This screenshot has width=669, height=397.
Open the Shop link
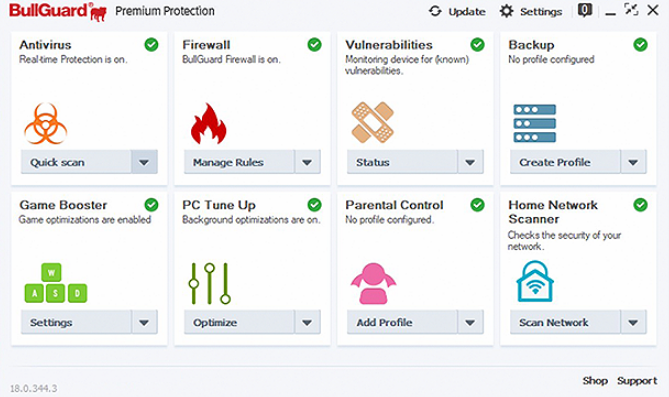coord(595,380)
